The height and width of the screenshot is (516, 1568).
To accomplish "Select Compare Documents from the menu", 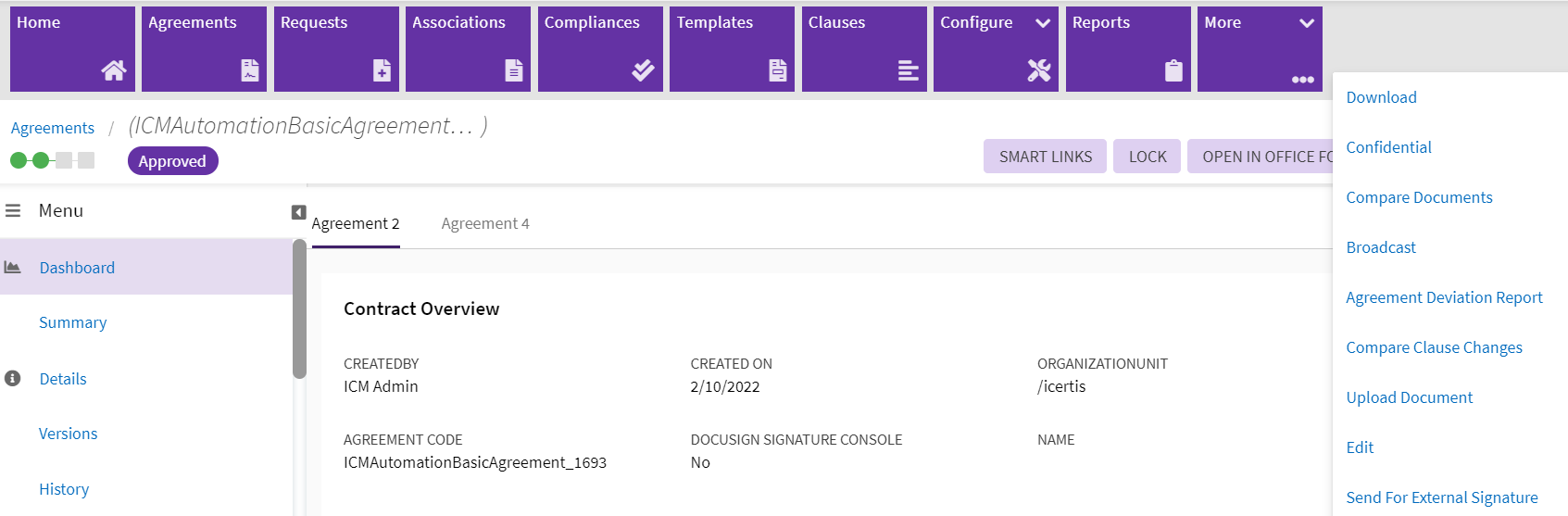I will coord(1419,197).
